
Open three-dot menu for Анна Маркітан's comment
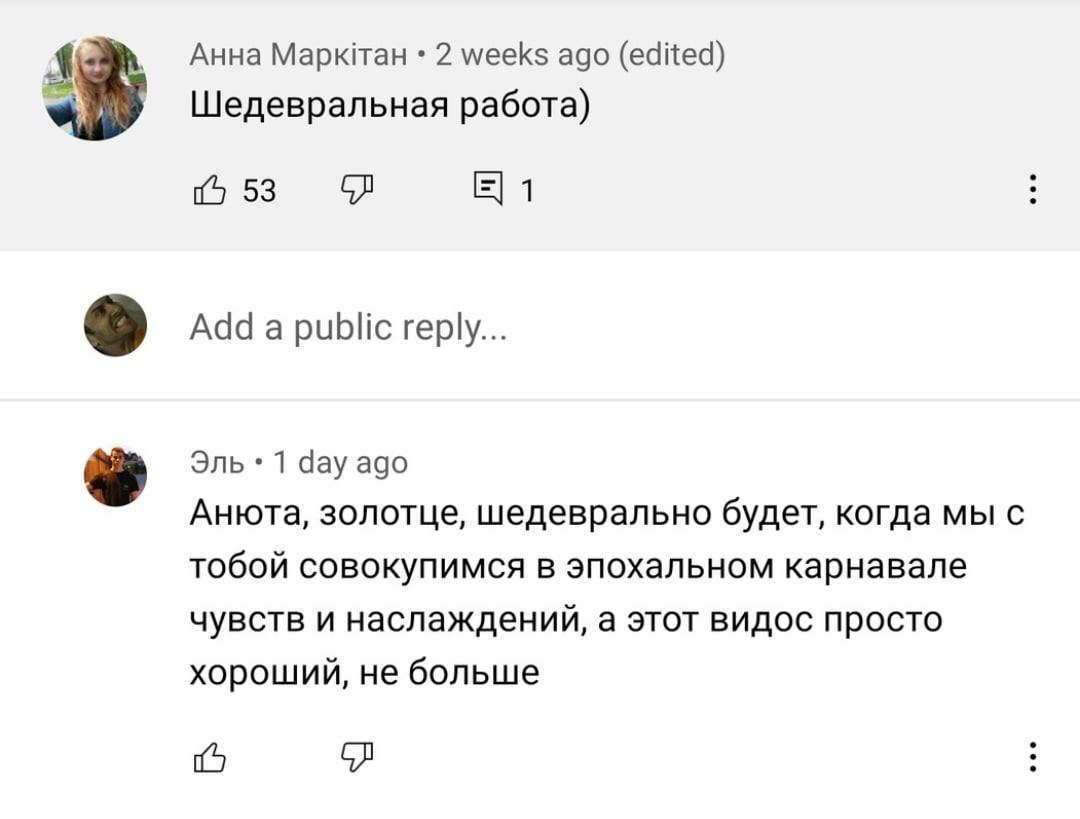pyautogui.click(x=1033, y=188)
